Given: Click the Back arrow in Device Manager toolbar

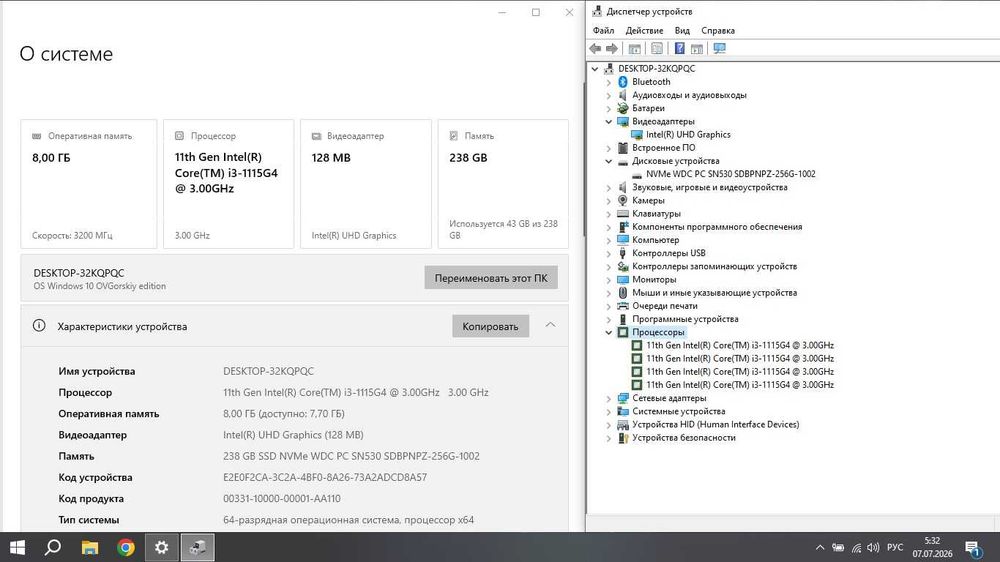Looking at the screenshot, I should (595, 48).
